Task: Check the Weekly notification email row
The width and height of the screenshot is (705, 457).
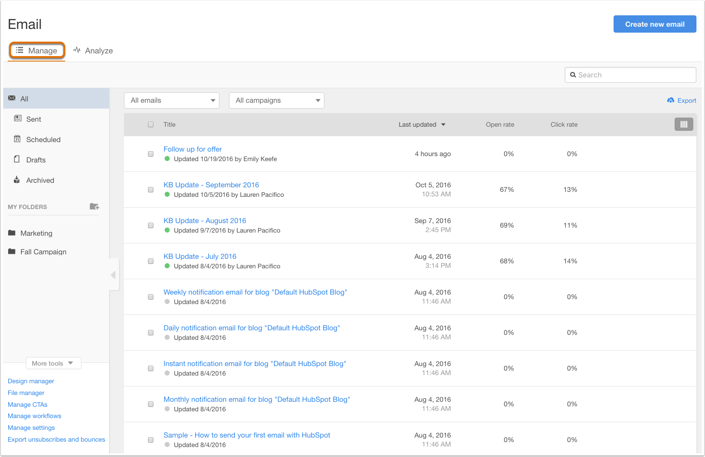Action: pos(151,297)
